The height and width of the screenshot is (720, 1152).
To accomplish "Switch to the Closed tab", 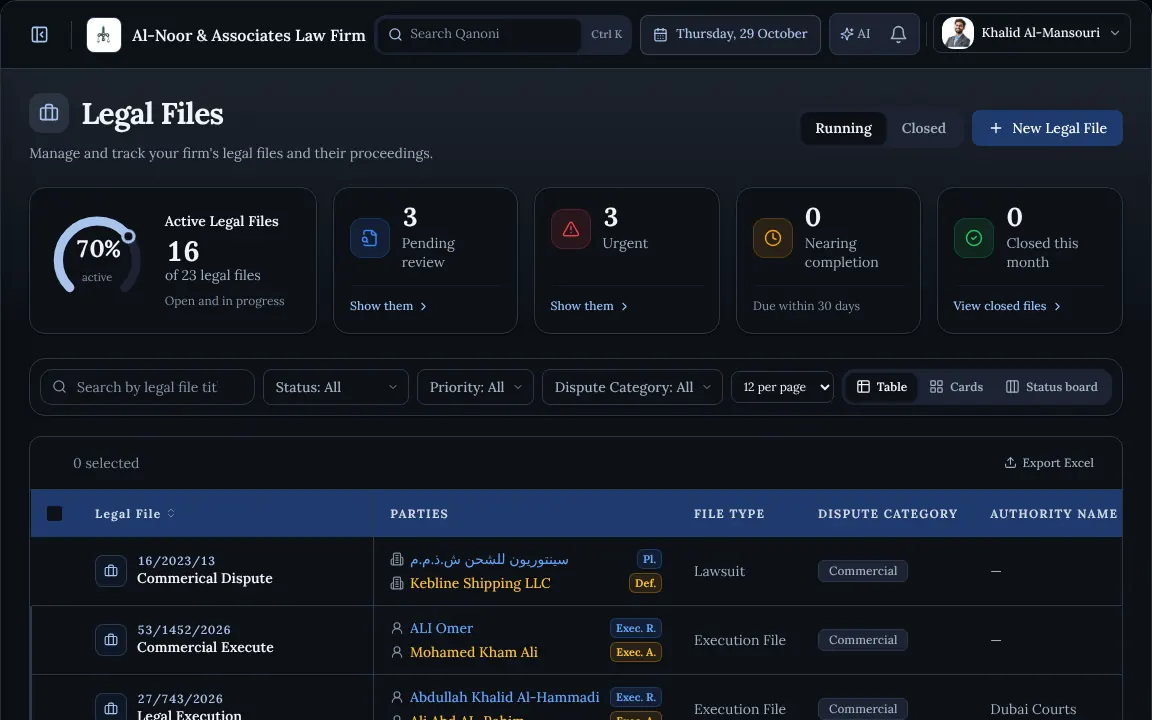I will point(924,128).
